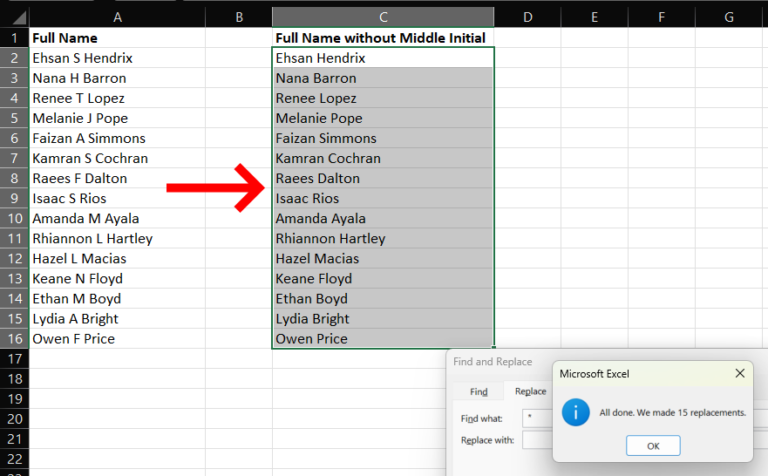Screen dimensions: 768x476
Task: Select row 8 header
Action: coord(15,178)
